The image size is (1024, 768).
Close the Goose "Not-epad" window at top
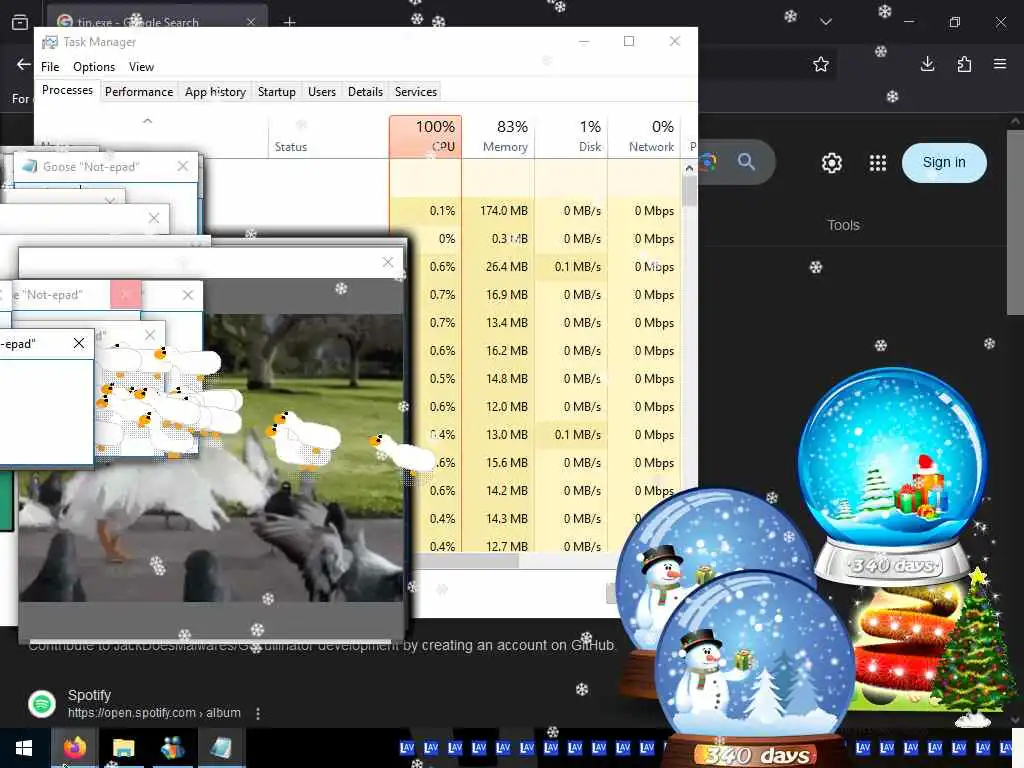tap(183, 167)
